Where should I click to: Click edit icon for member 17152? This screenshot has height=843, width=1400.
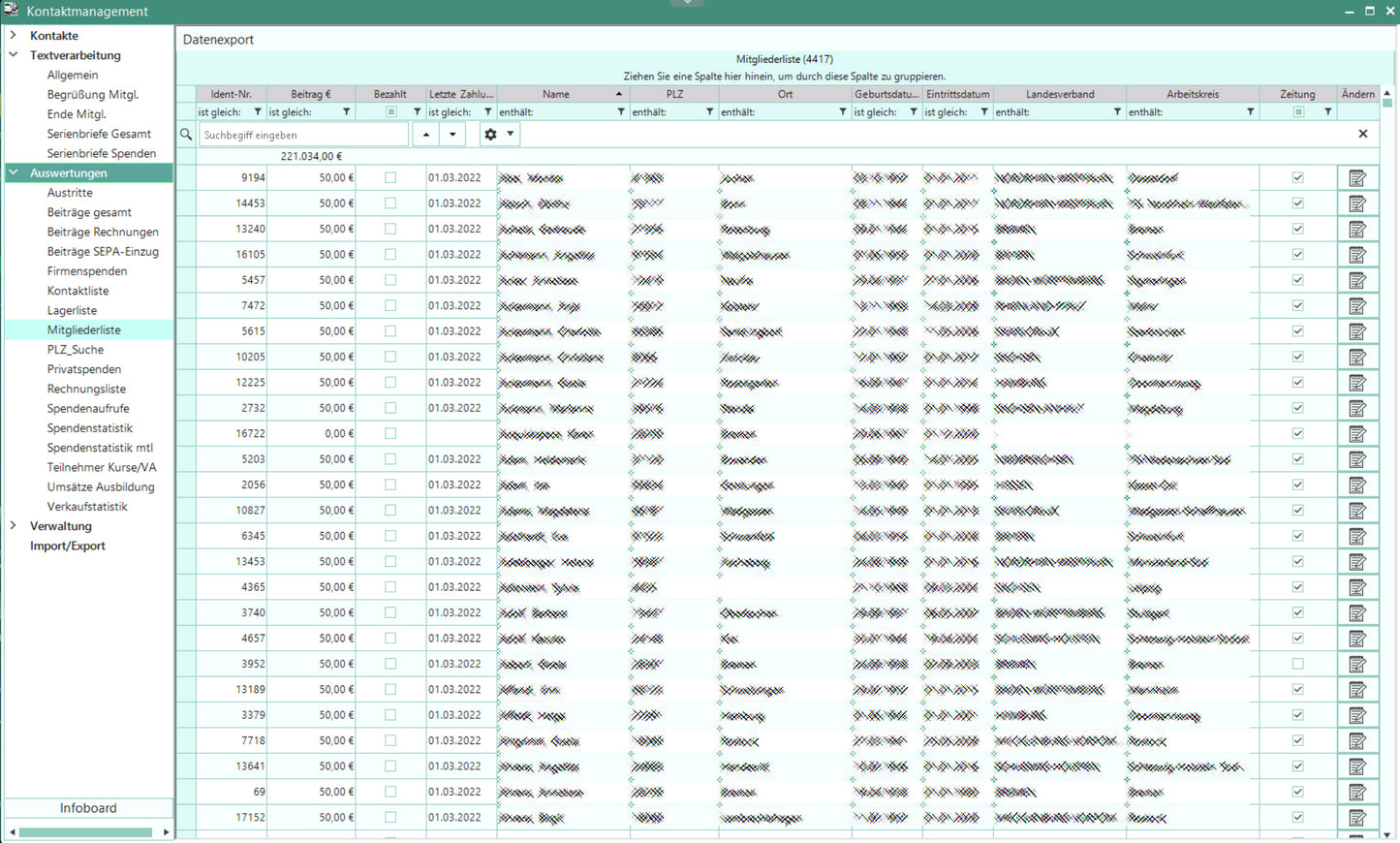click(1357, 818)
